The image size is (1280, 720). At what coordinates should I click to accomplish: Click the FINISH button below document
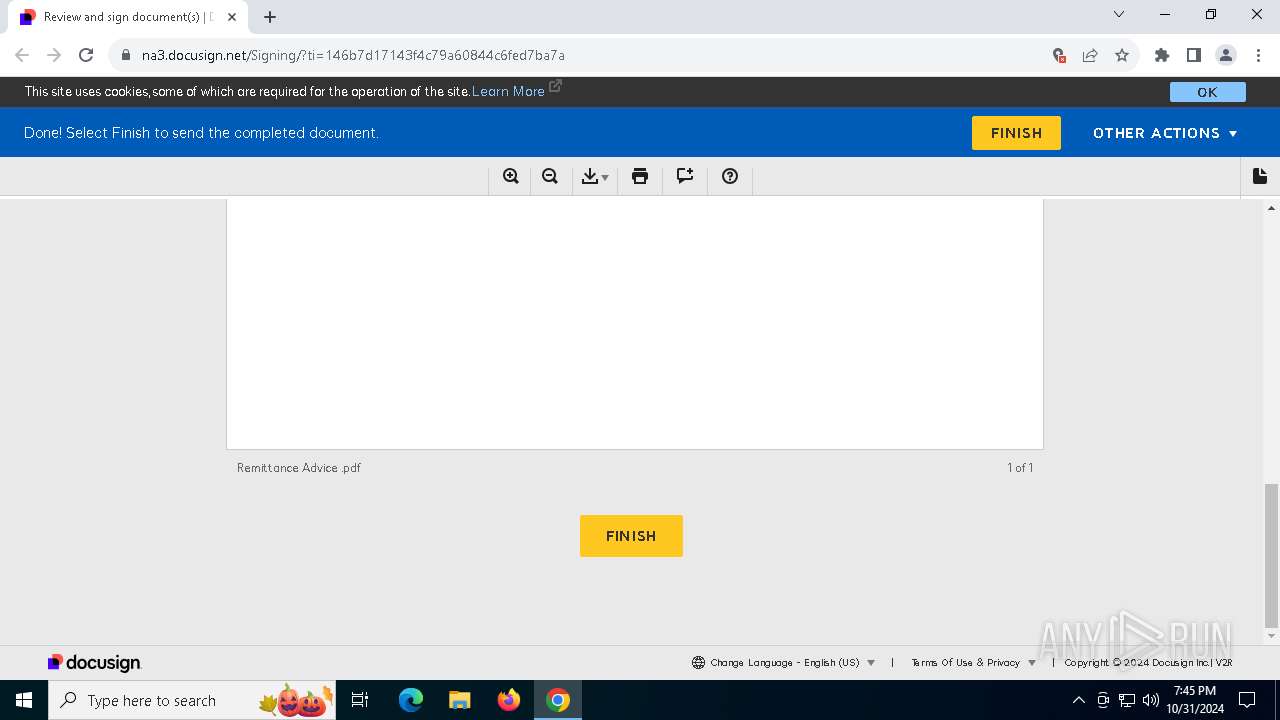631,536
